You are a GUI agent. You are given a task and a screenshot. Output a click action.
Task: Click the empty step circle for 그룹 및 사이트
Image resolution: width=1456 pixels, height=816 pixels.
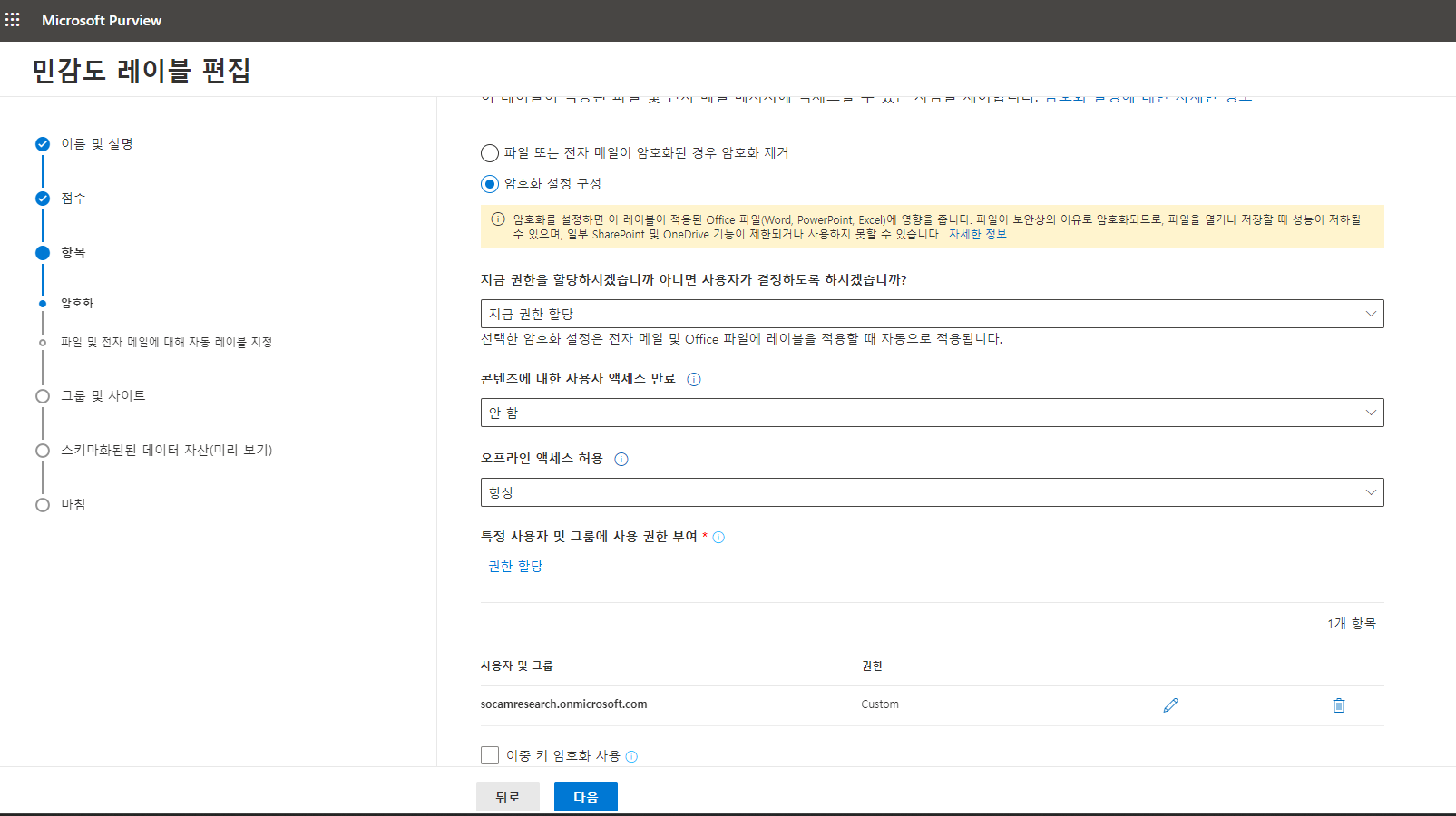point(43,396)
